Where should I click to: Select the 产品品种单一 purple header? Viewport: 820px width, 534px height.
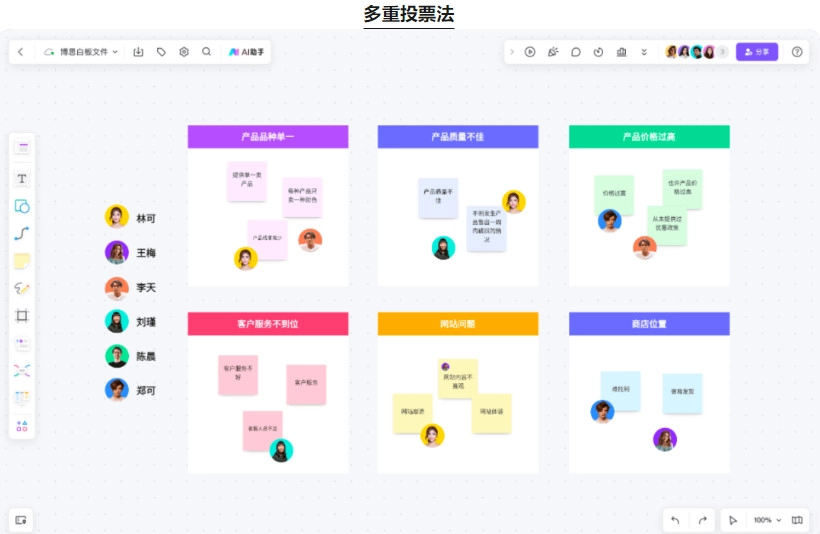[x=268, y=136]
